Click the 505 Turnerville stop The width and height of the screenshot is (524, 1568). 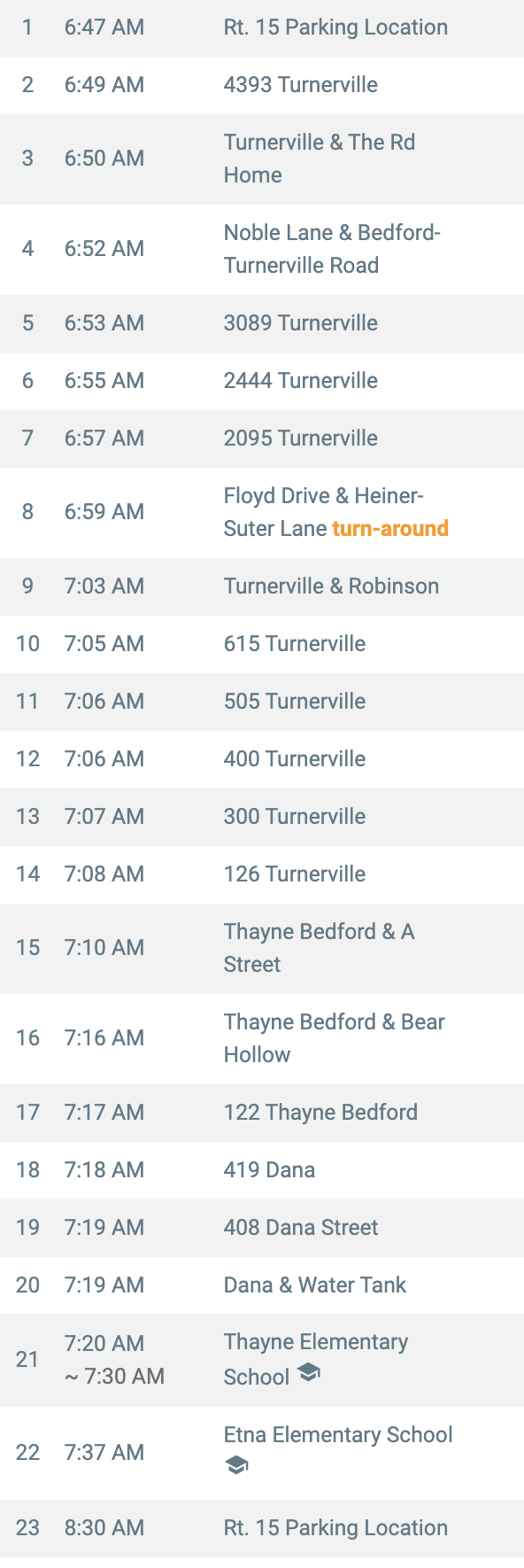pyautogui.click(x=262, y=702)
